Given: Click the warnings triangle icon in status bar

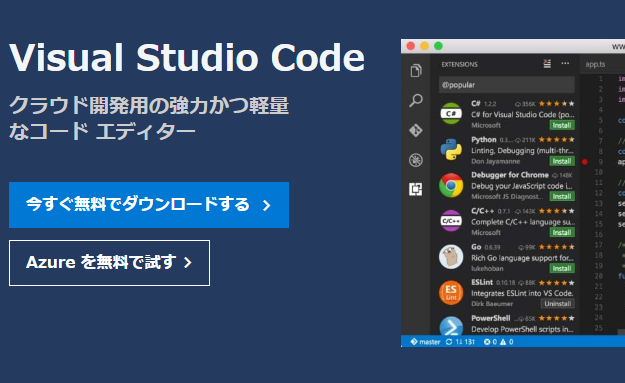Looking at the screenshot, I should click(x=503, y=342).
